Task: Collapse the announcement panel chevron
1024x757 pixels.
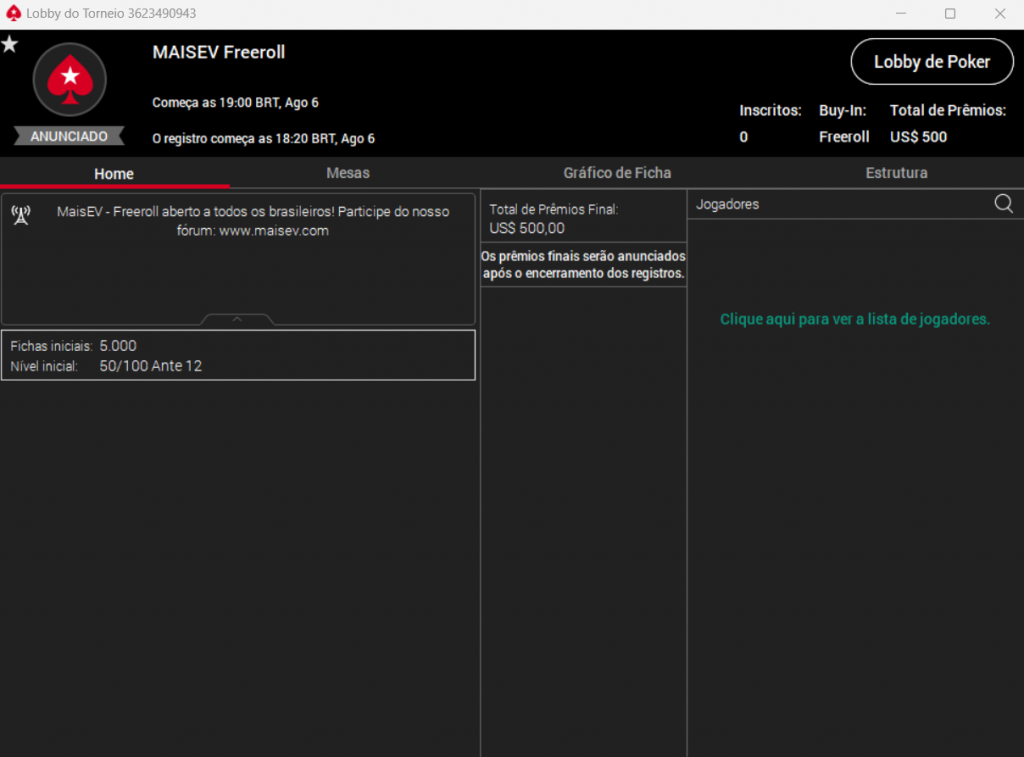Action: 237,319
